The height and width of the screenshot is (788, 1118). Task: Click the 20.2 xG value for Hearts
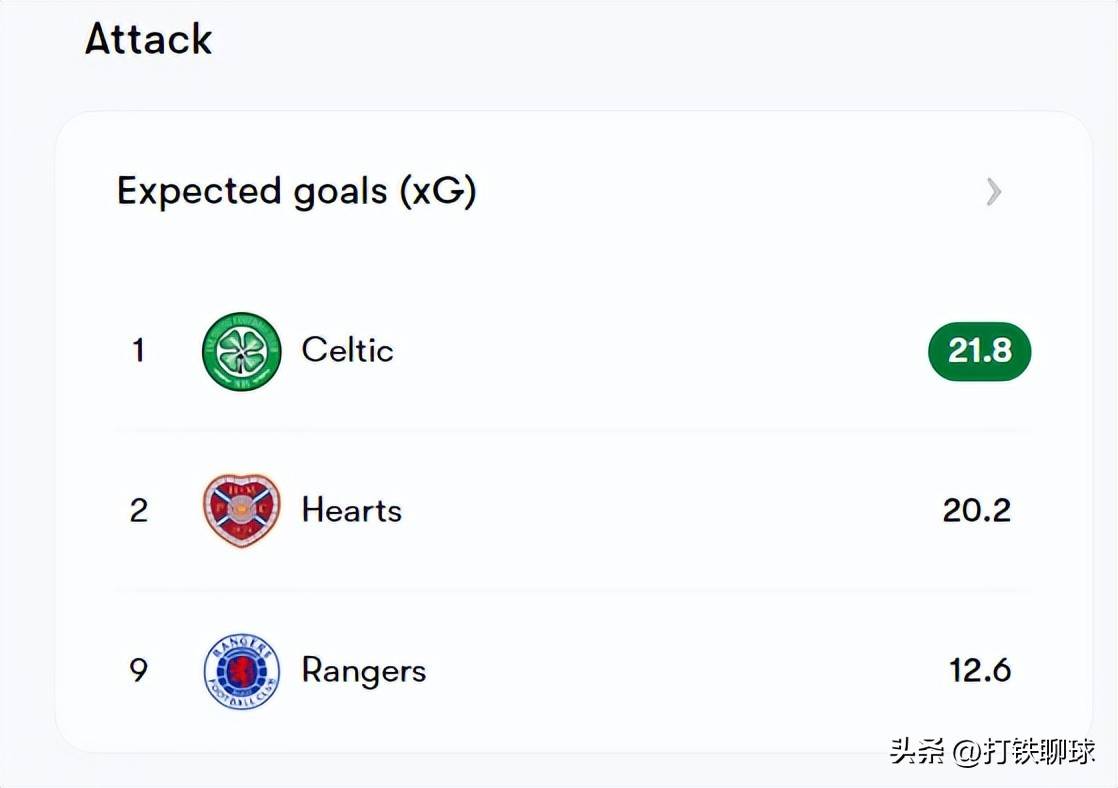tap(976, 511)
